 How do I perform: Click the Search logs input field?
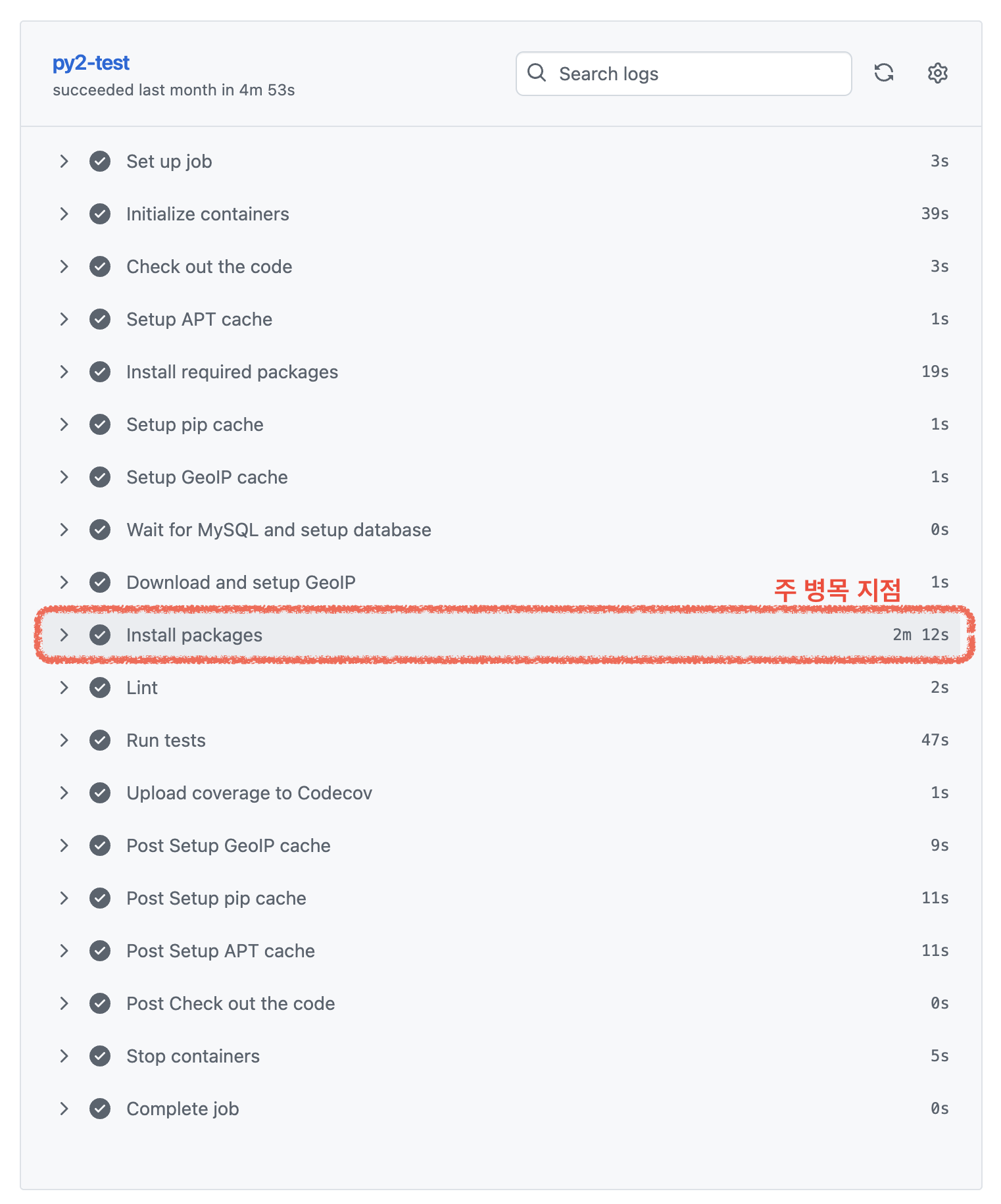(697, 74)
